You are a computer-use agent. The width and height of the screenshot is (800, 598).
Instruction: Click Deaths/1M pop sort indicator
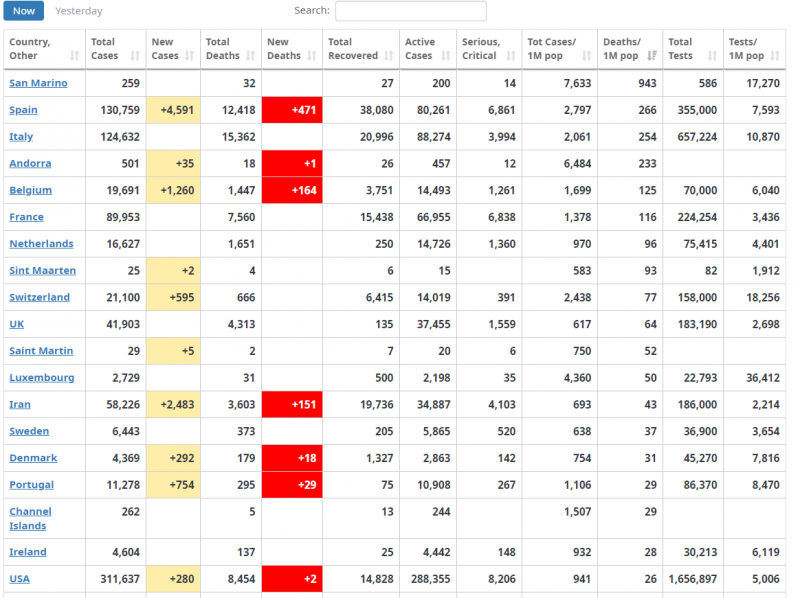[x=653, y=56]
